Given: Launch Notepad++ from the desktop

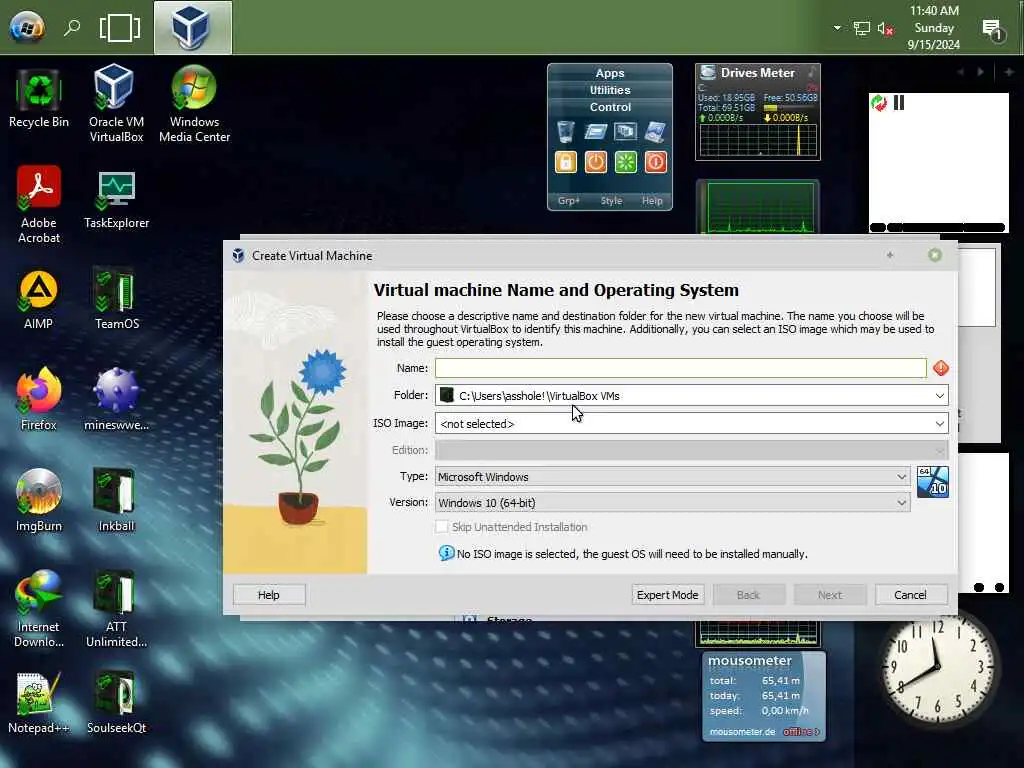Looking at the screenshot, I should 39,703.
